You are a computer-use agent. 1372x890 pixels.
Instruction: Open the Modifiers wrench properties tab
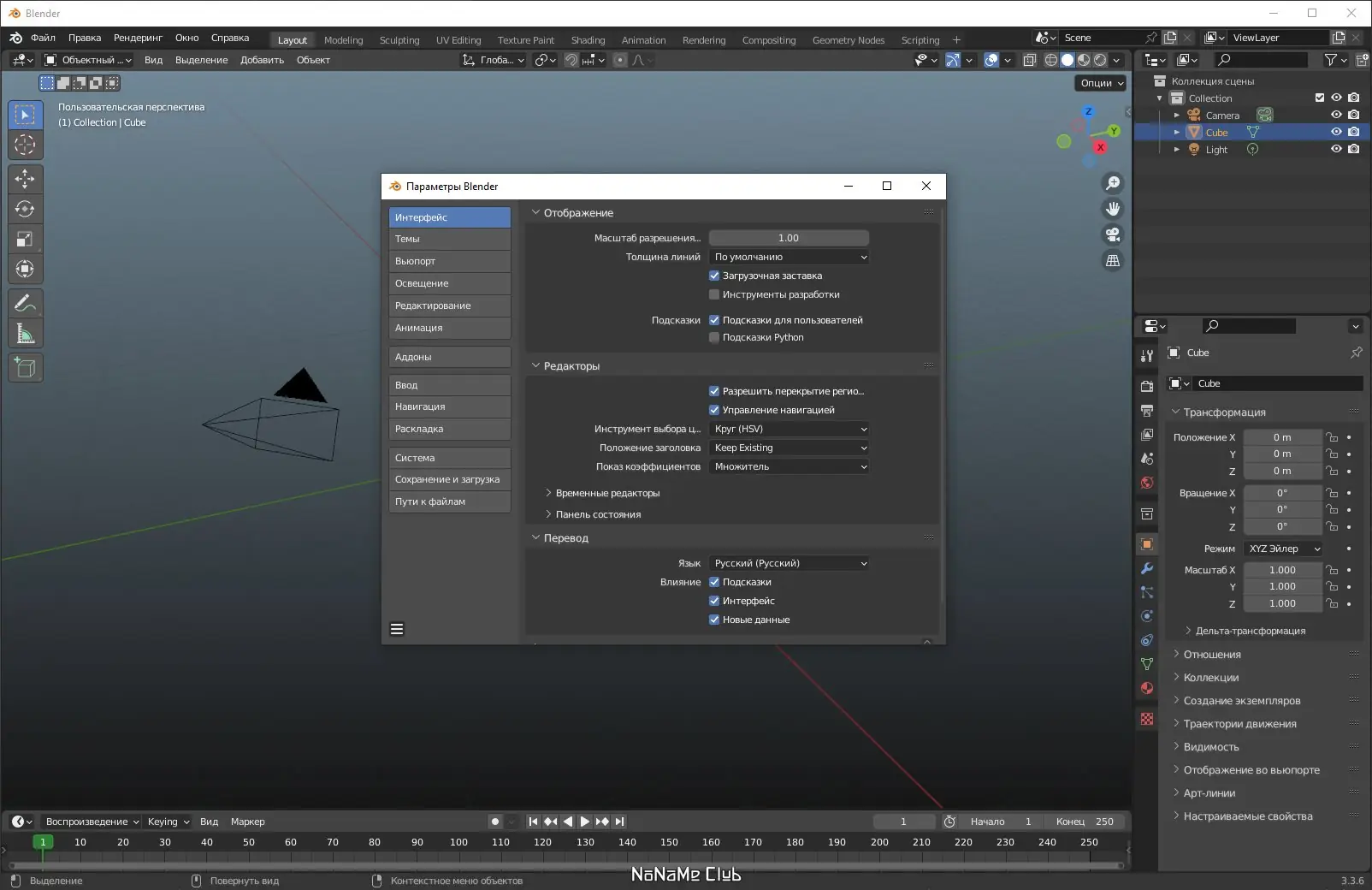click(x=1147, y=568)
